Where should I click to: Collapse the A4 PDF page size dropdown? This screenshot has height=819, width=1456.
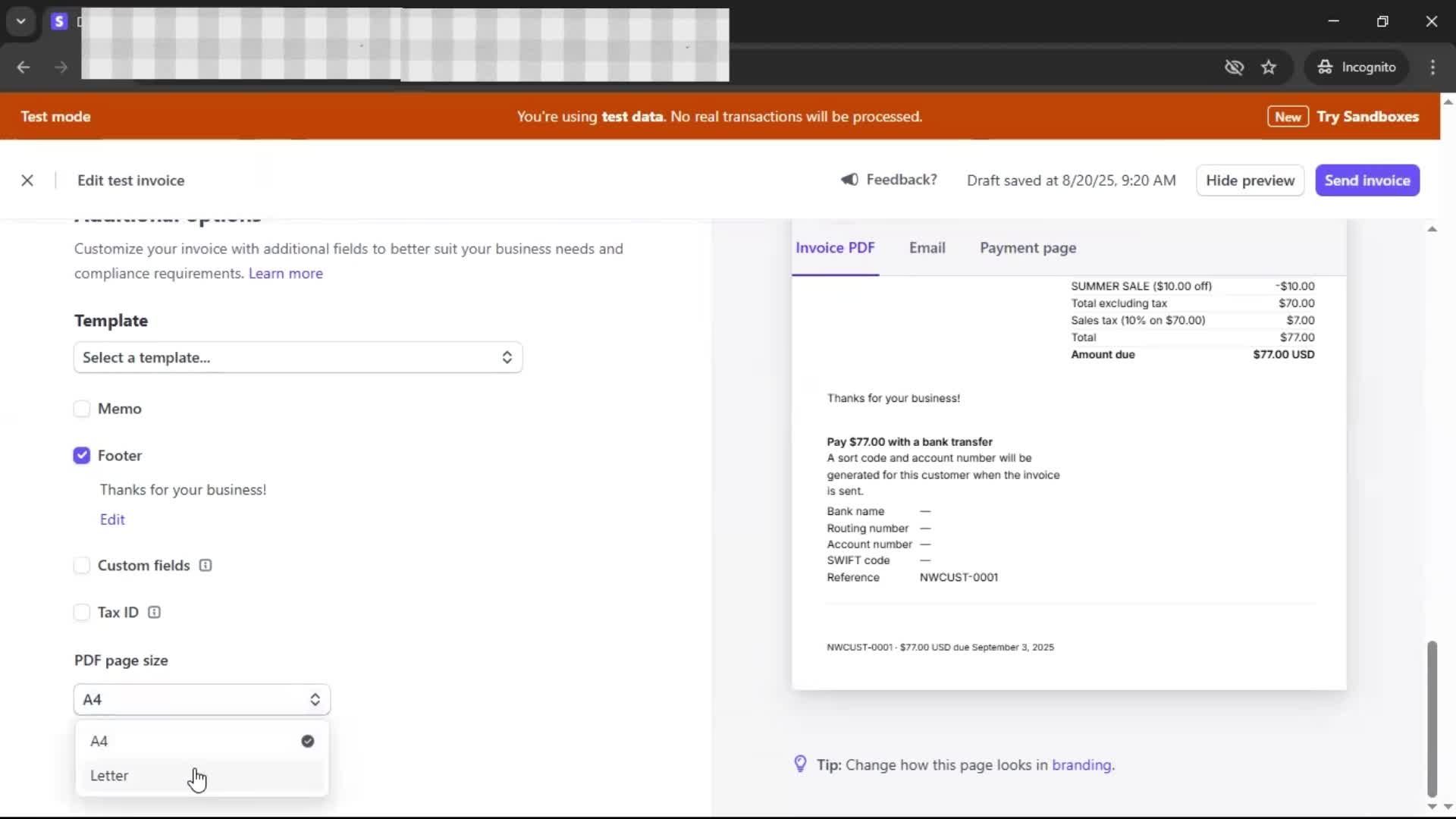(202, 700)
